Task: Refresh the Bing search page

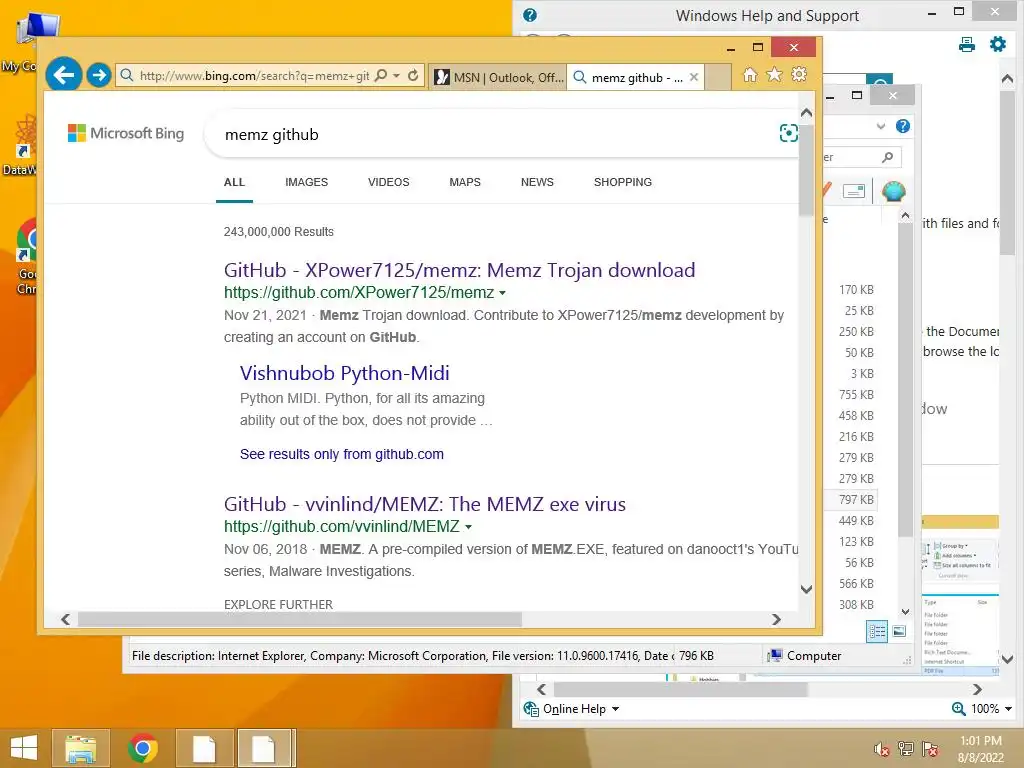Action: (x=413, y=76)
